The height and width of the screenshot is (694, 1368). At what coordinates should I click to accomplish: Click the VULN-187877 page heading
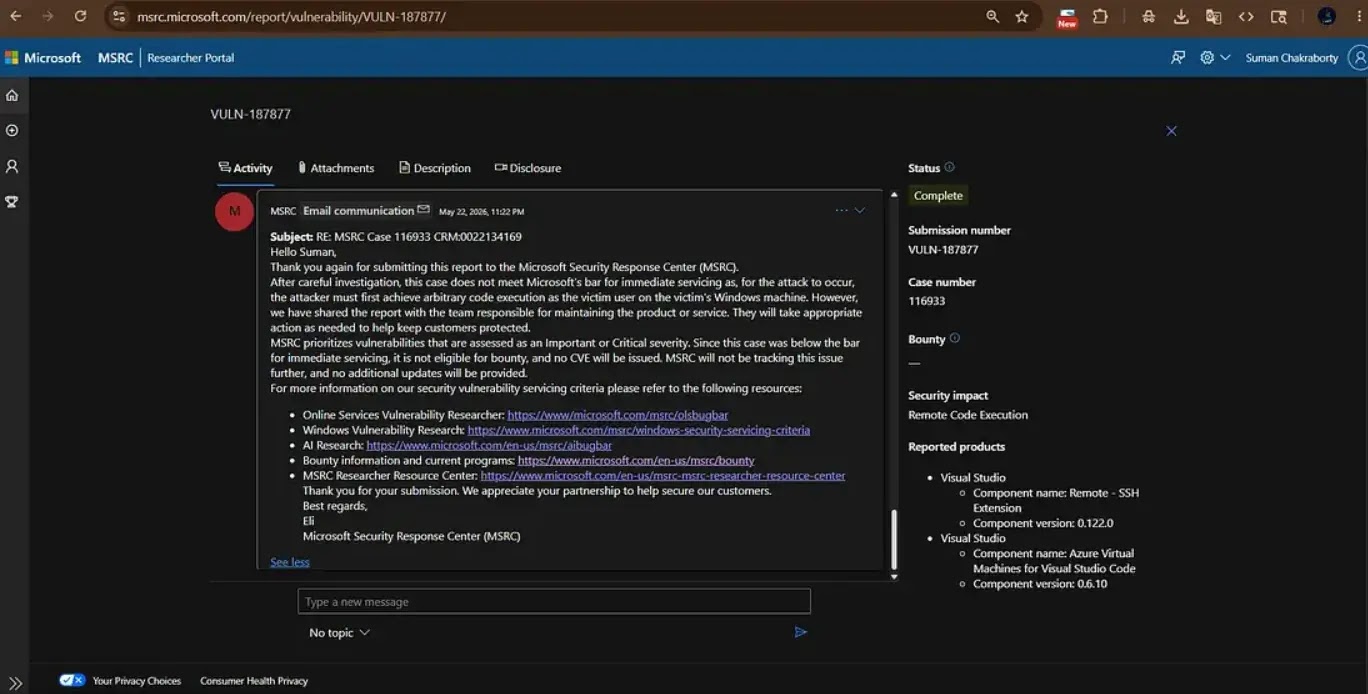pyautogui.click(x=250, y=114)
